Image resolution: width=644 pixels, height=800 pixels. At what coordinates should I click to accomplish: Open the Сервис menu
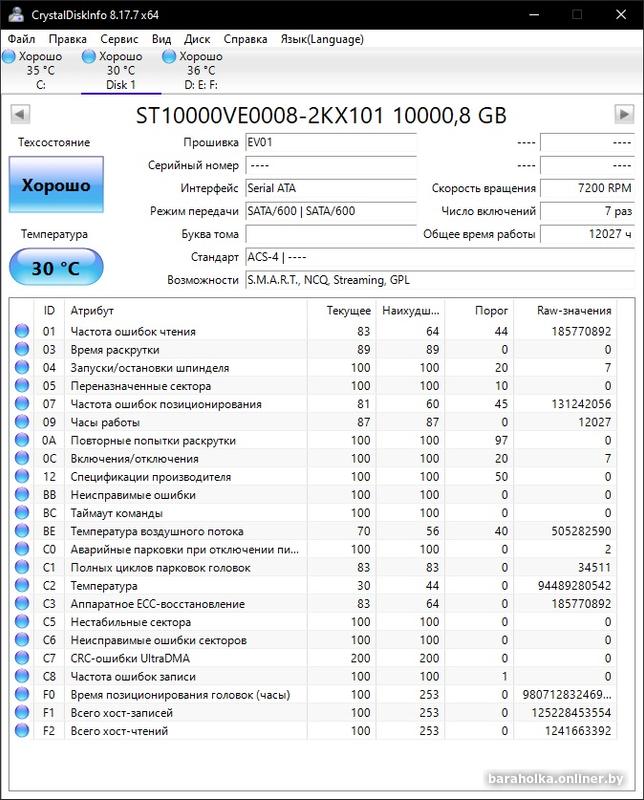click(x=119, y=39)
